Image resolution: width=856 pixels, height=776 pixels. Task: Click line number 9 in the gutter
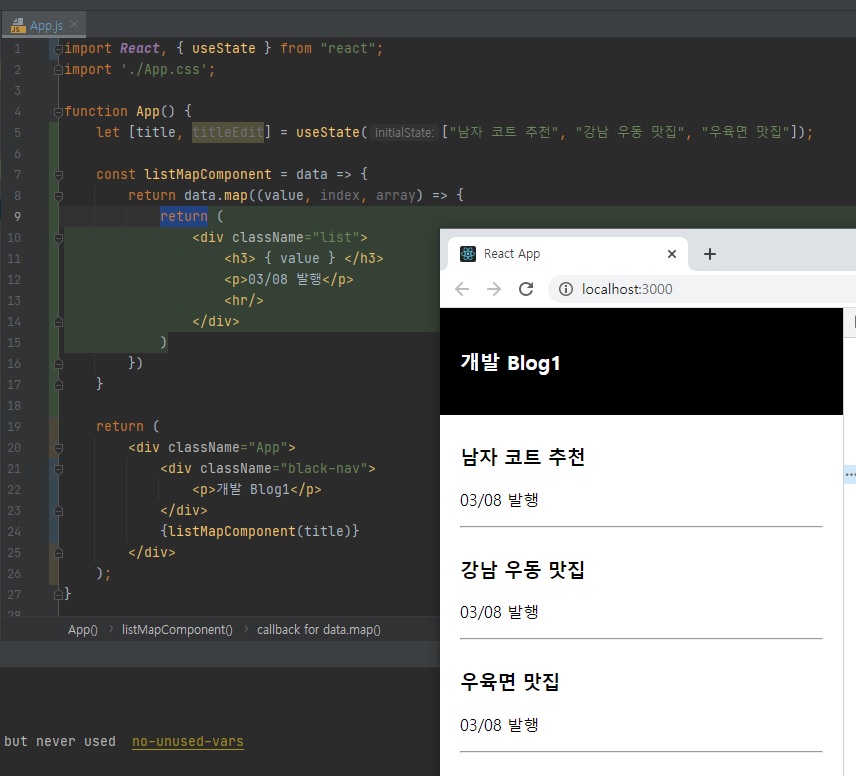(x=17, y=217)
